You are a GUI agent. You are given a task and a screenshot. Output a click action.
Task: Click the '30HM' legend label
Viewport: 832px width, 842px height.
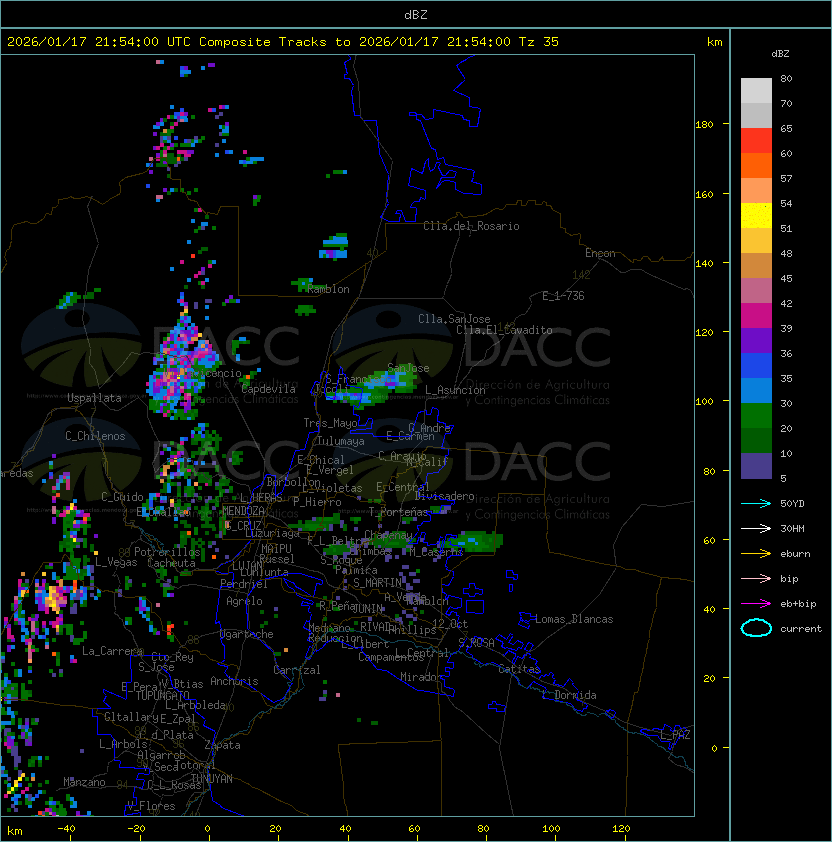pos(792,529)
